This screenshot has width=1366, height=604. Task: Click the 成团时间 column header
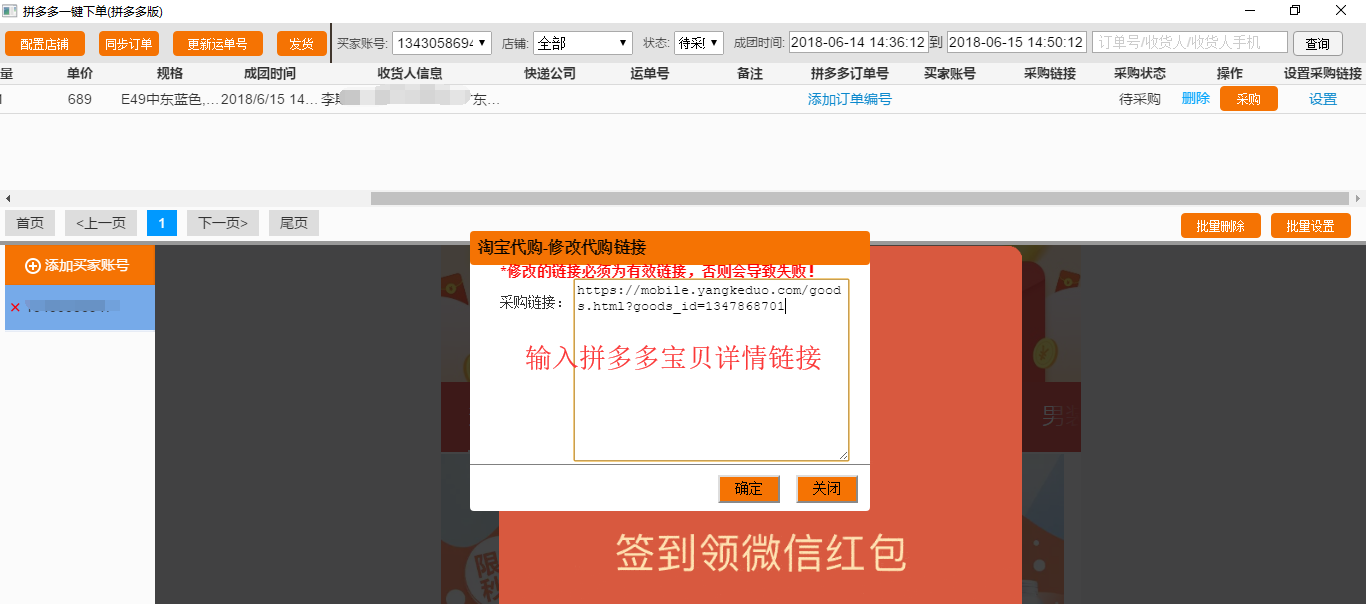point(270,74)
